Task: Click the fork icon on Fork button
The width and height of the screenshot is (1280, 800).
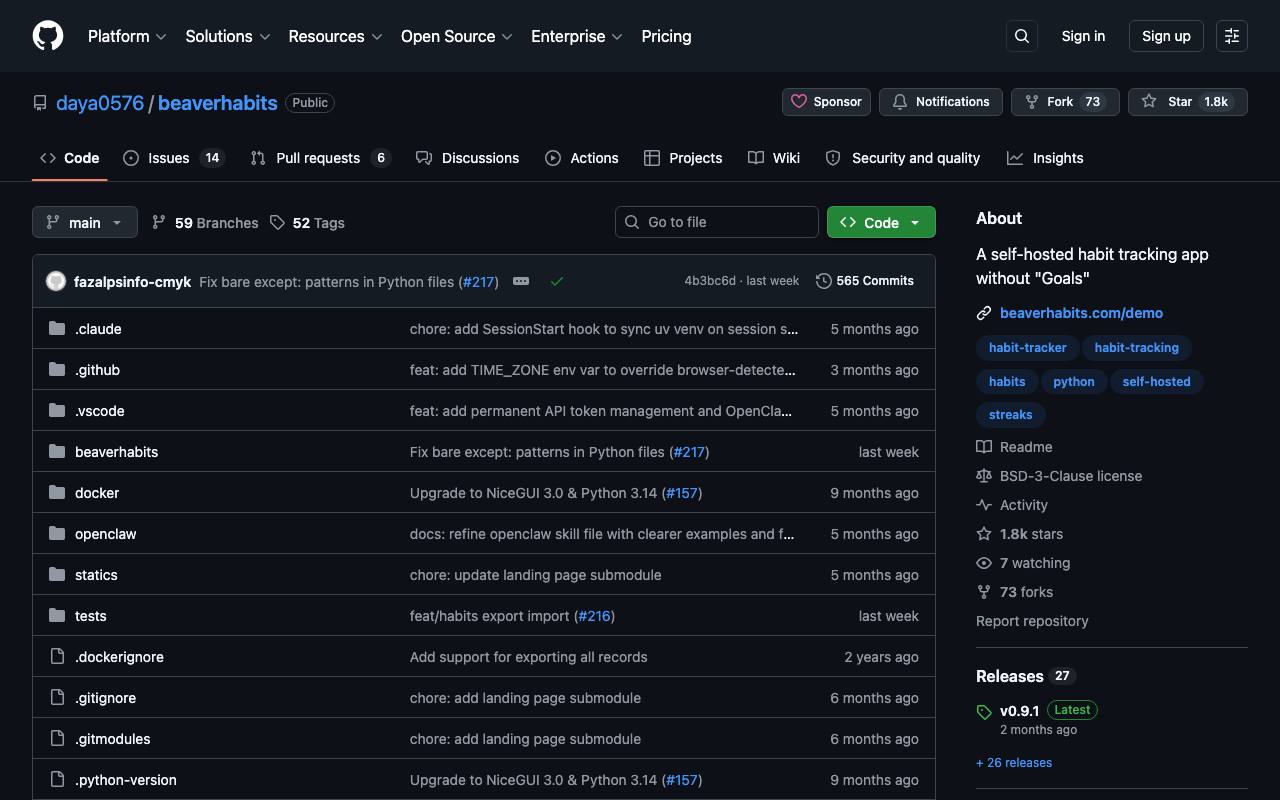Action: coord(1031,102)
